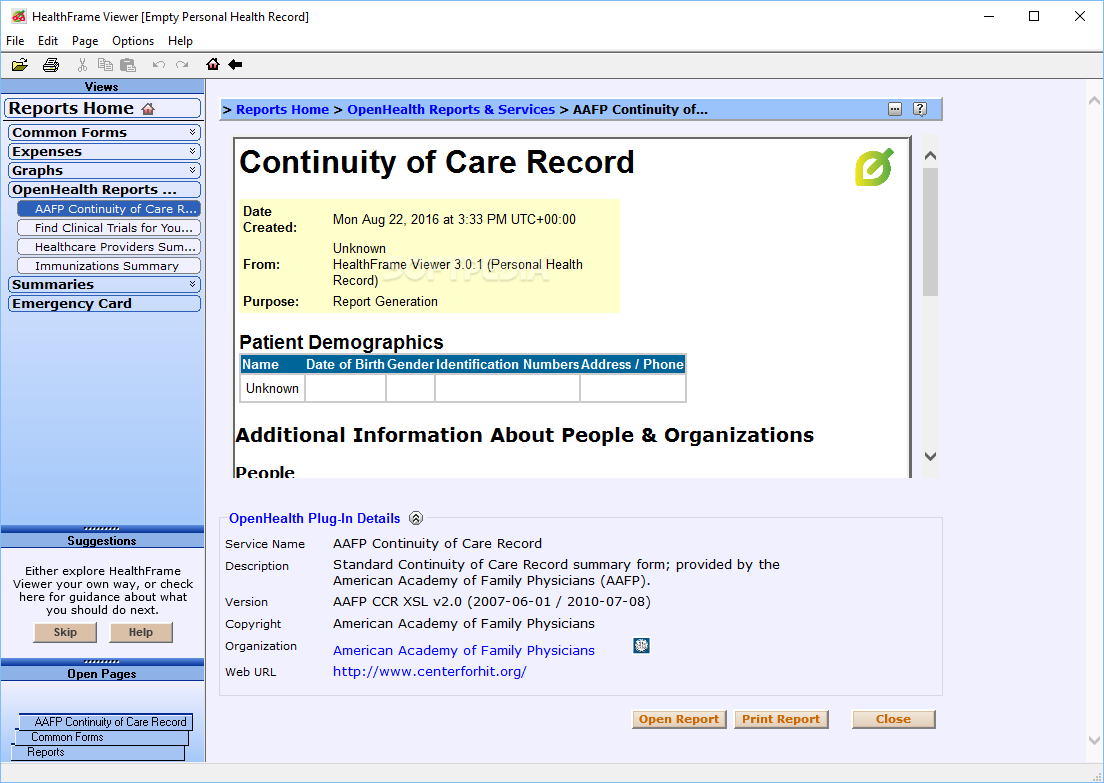Expand the Common Forms section
Viewport: 1104px width, 783px height.
click(x=192, y=132)
